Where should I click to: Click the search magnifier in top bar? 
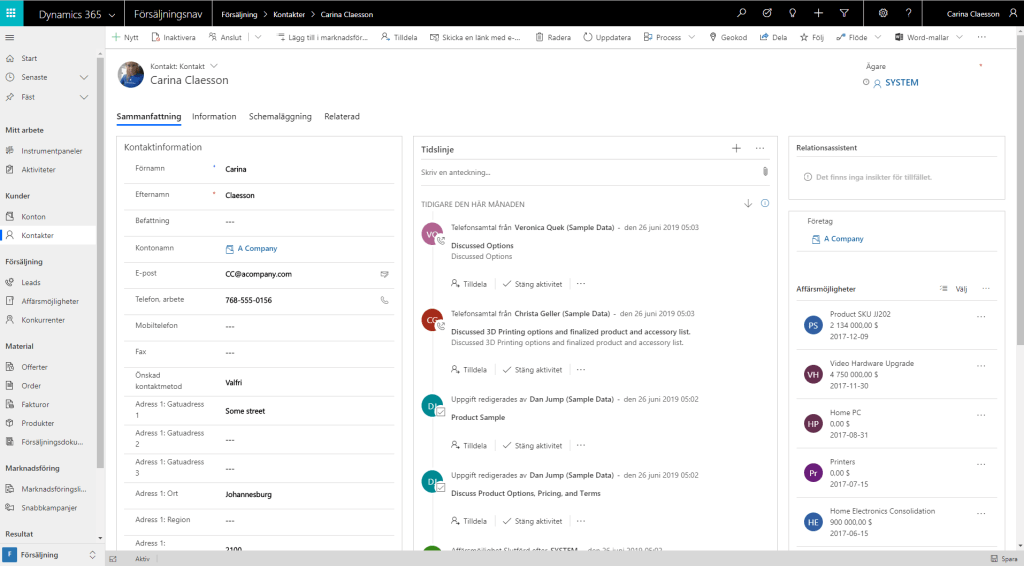tap(741, 13)
